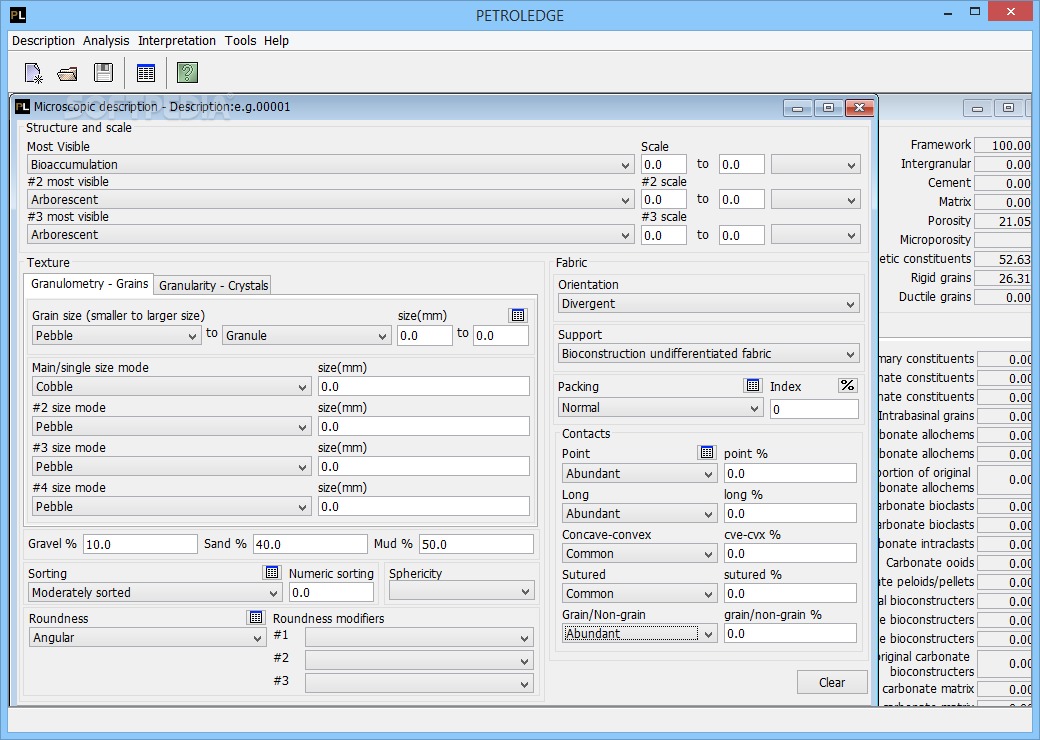Open the Sutured Common dropdown
The image size is (1040, 740).
pyautogui.click(x=639, y=593)
